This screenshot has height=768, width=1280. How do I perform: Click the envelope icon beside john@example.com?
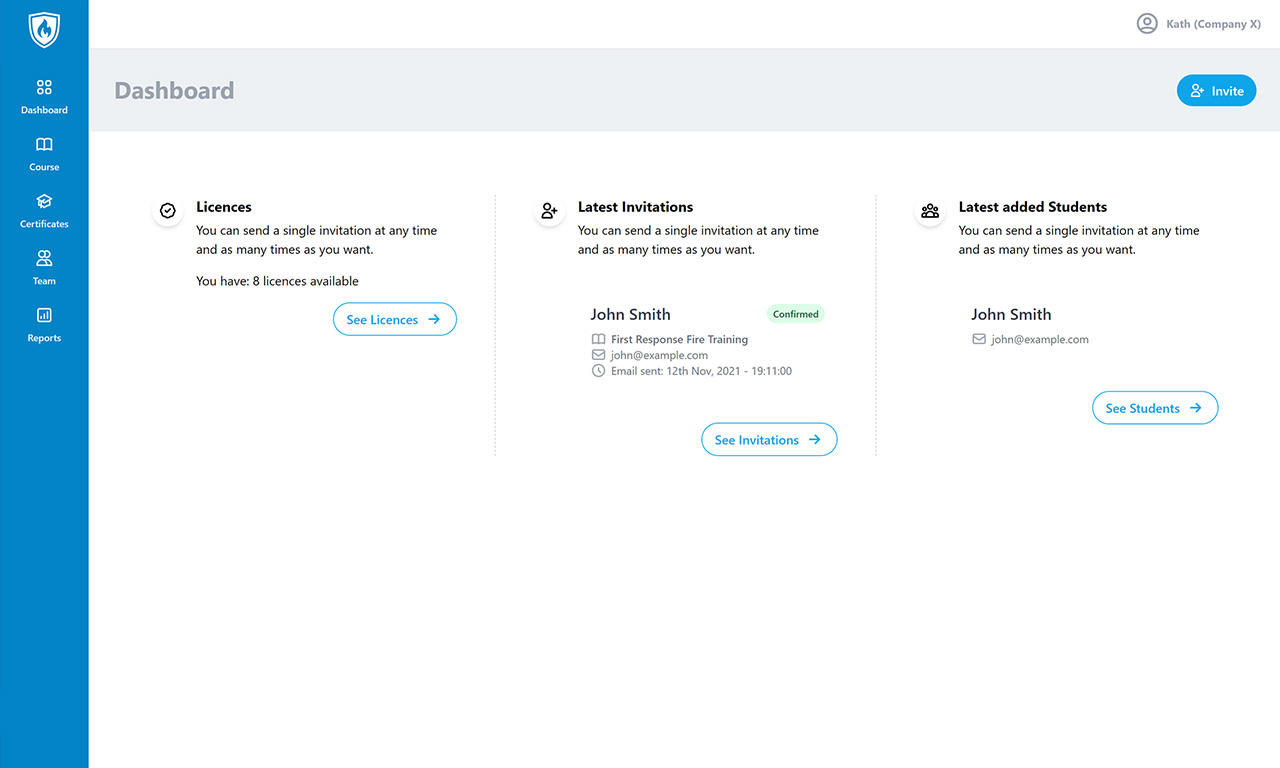click(x=597, y=355)
